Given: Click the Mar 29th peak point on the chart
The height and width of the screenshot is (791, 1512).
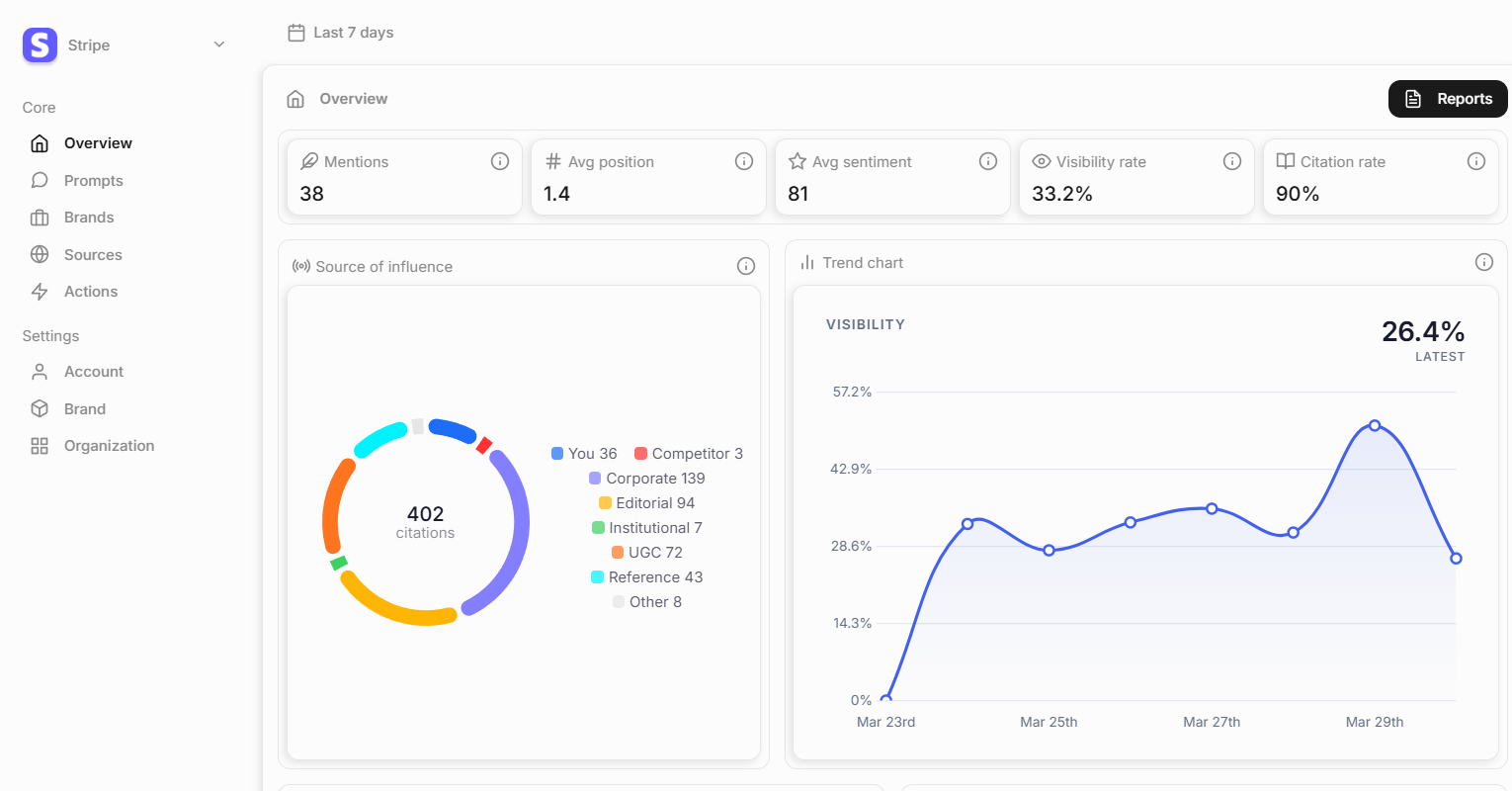Looking at the screenshot, I should pos(1375,425).
